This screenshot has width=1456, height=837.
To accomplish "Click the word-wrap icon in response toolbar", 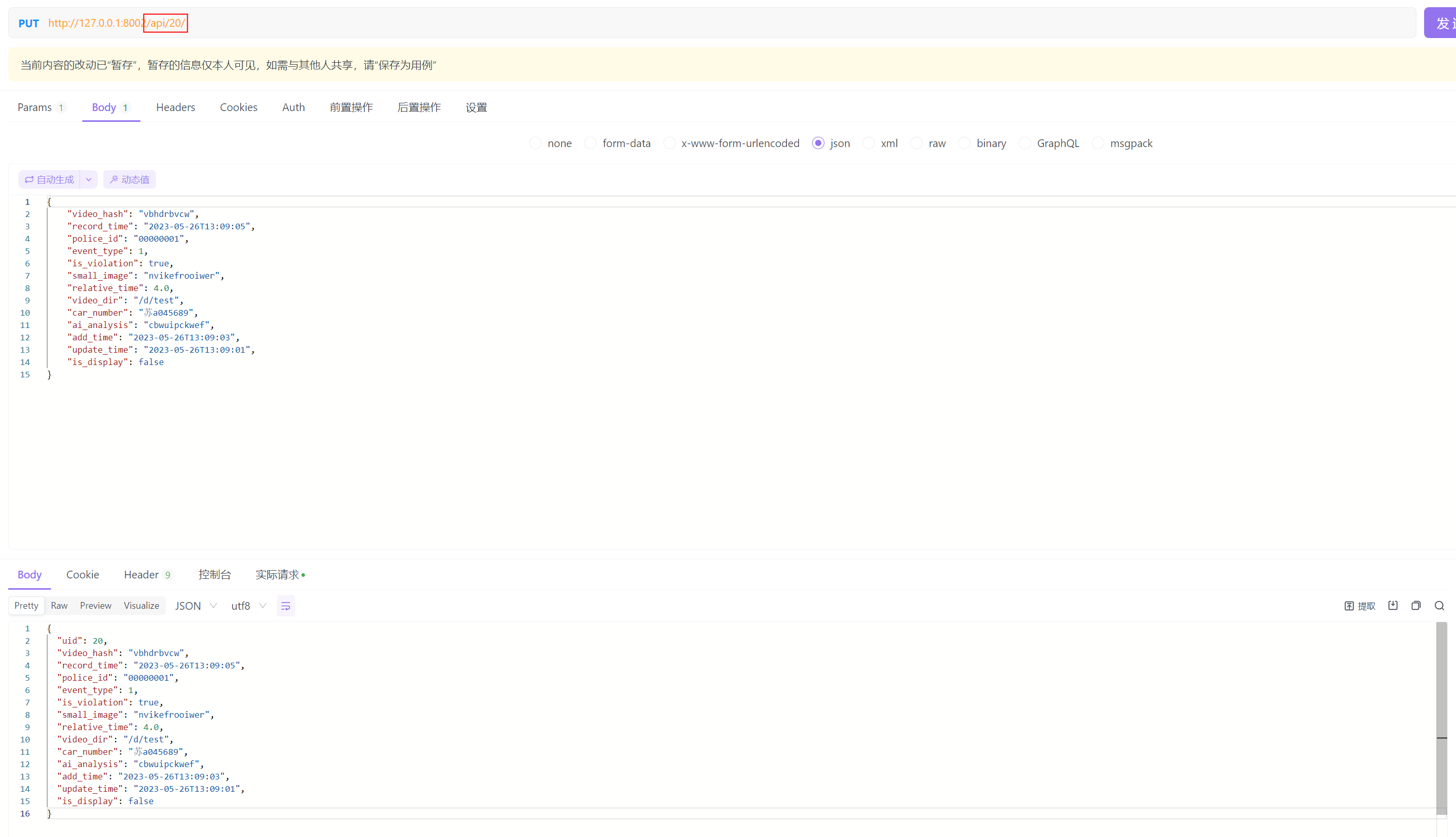I will (x=285, y=606).
